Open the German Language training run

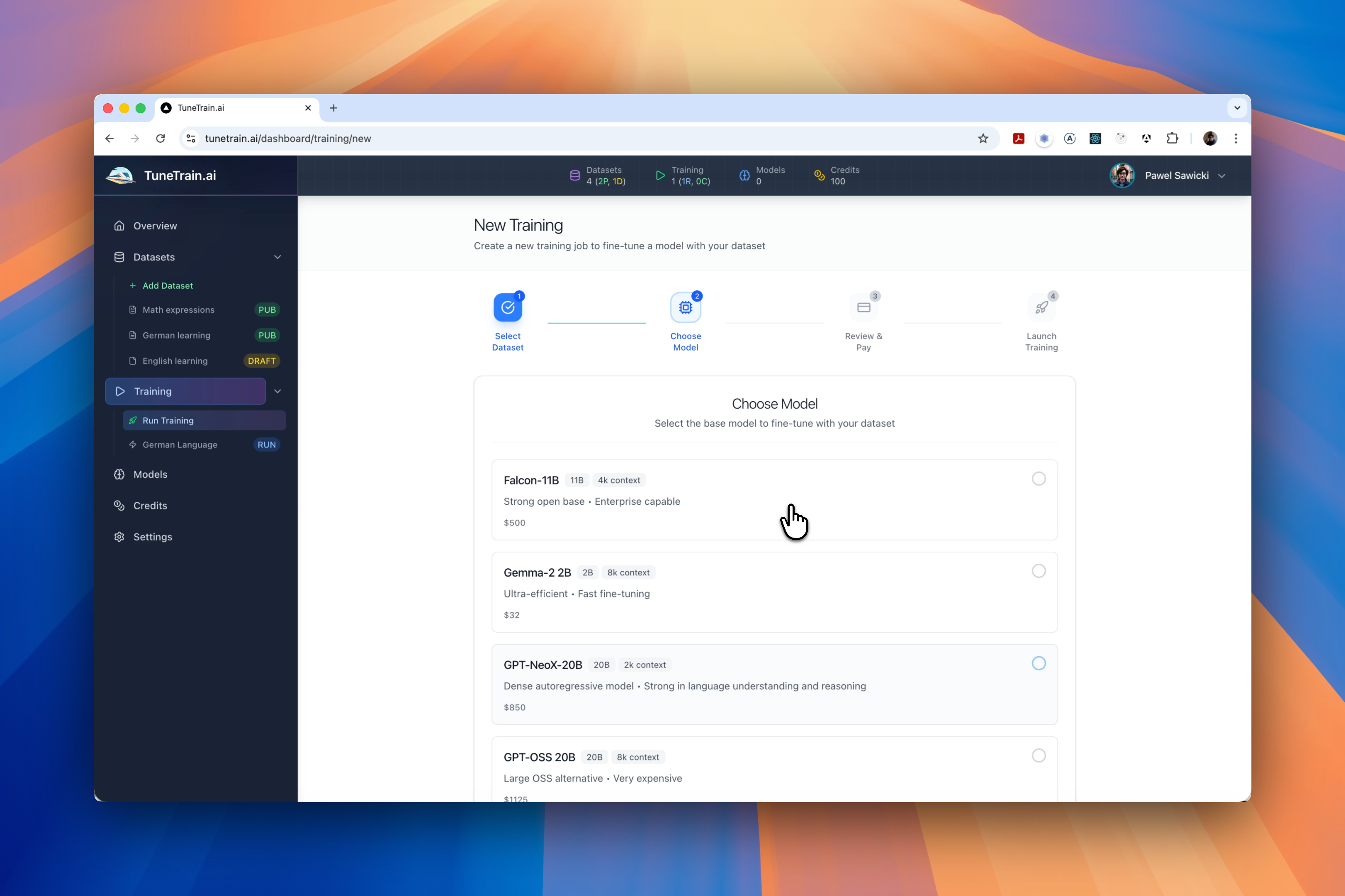180,445
